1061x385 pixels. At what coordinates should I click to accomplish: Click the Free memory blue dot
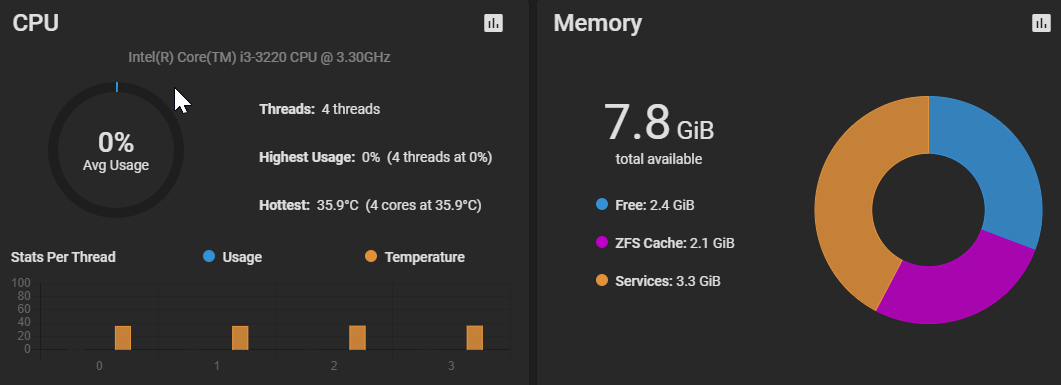[x=602, y=204]
